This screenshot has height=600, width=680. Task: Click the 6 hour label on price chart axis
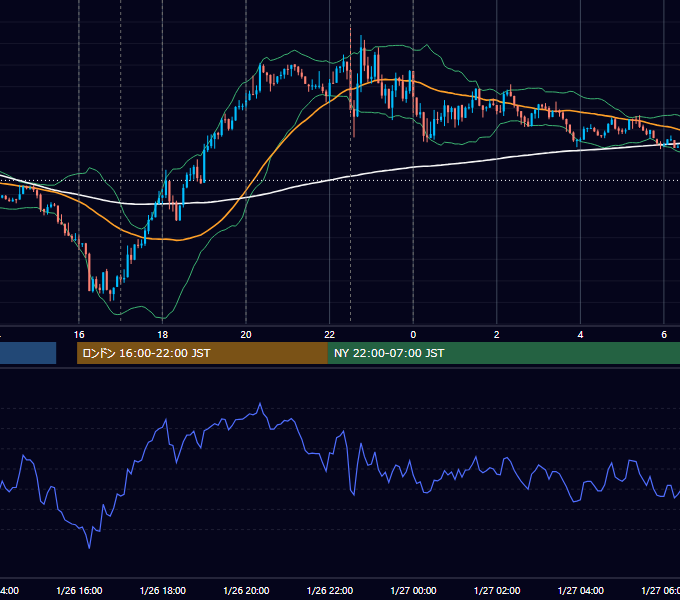(x=664, y=335)
